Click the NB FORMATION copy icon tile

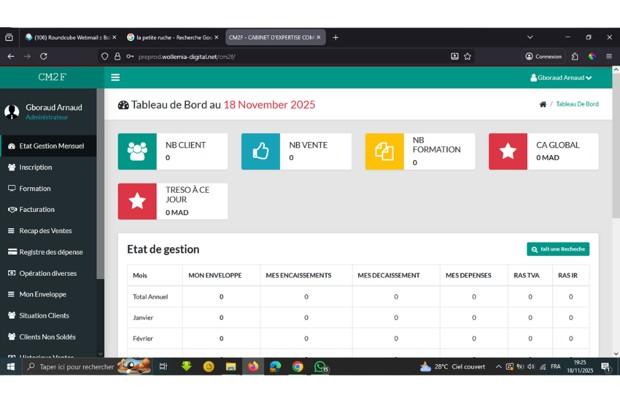point(384,151)
